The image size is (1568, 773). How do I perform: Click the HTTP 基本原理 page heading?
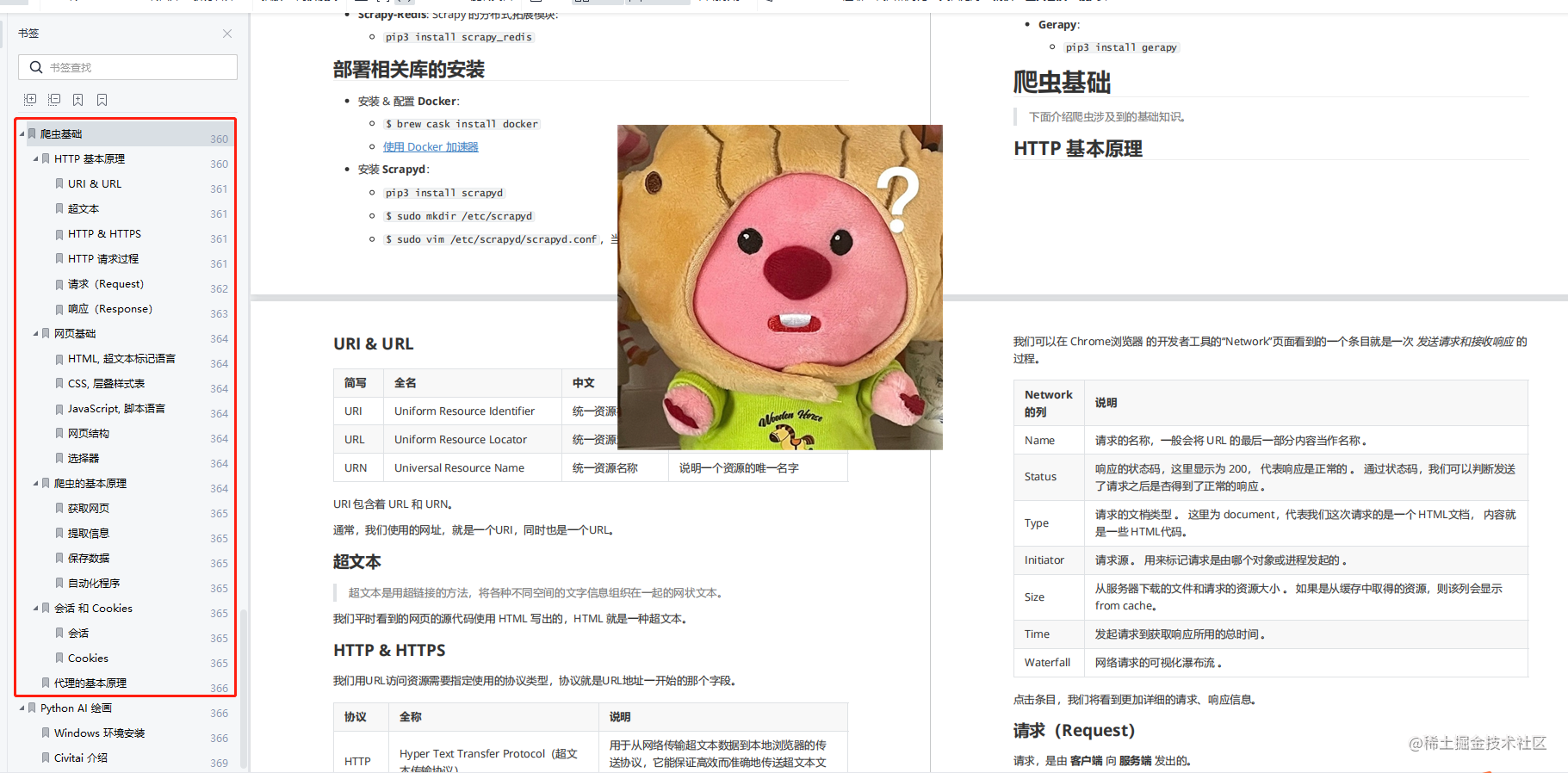coord(1078,149)
